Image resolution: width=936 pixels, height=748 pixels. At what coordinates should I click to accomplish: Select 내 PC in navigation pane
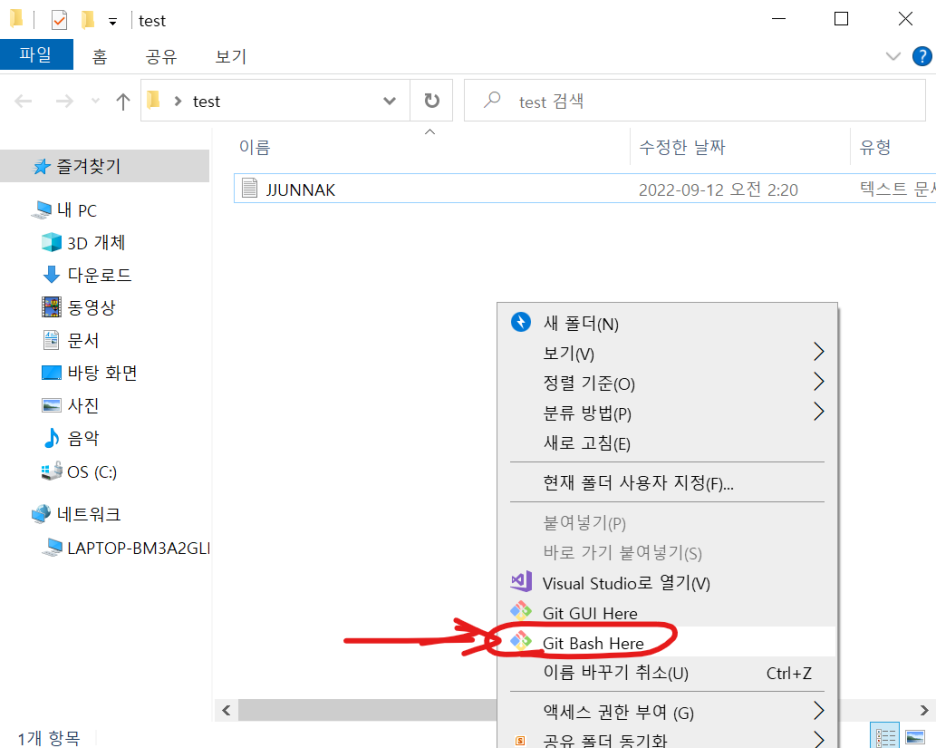[x=77, y=210]
